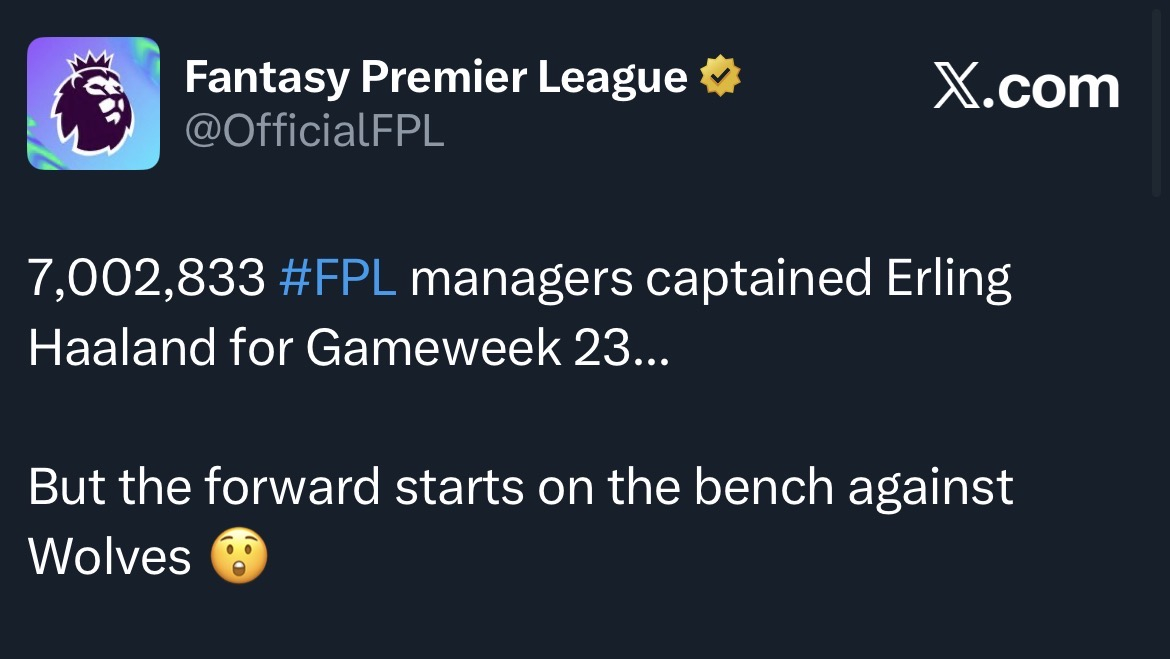This screenshot has height=659, width=1170.
Task: Click the word "against" in tweet
Action: pos(931,487)
